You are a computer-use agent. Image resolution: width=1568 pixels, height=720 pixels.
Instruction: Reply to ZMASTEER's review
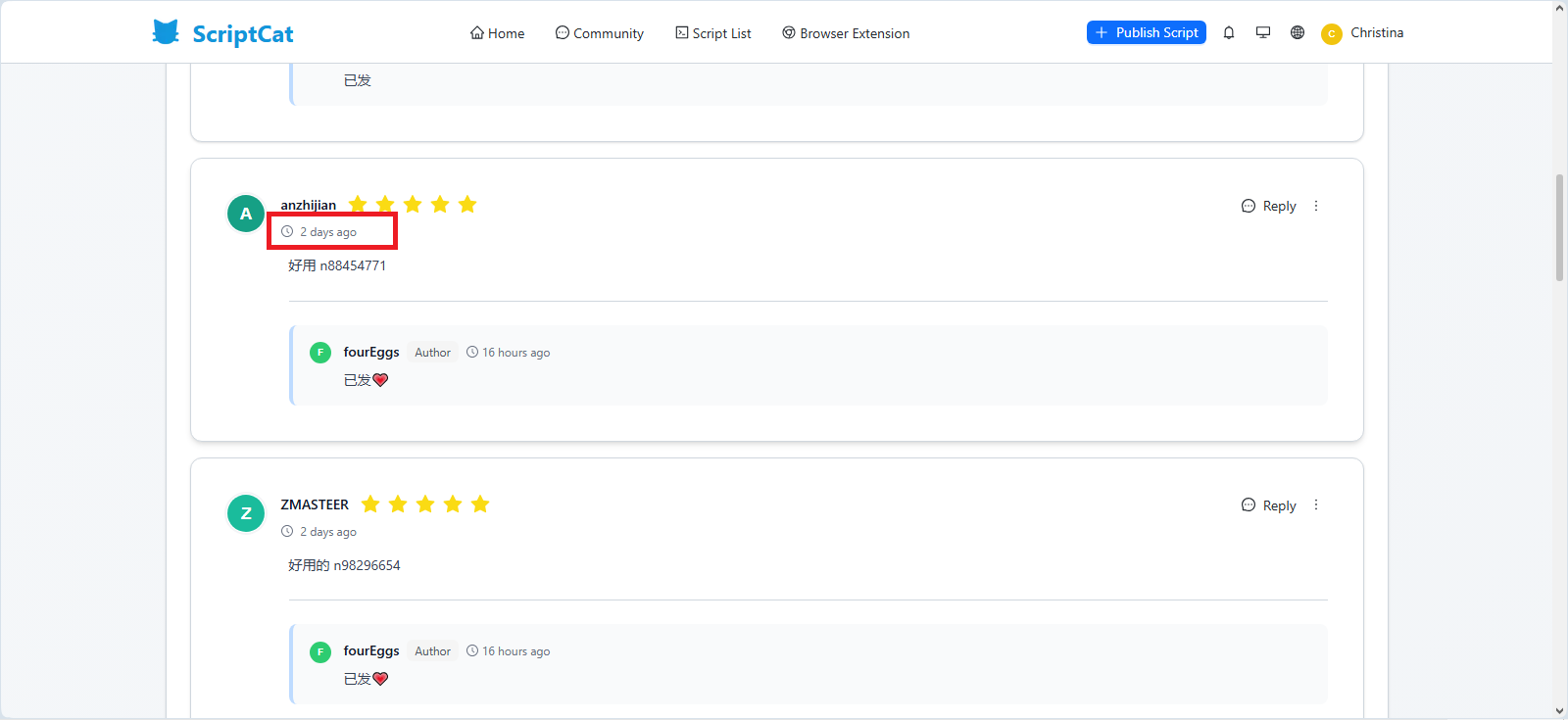tap(1269, 505)
